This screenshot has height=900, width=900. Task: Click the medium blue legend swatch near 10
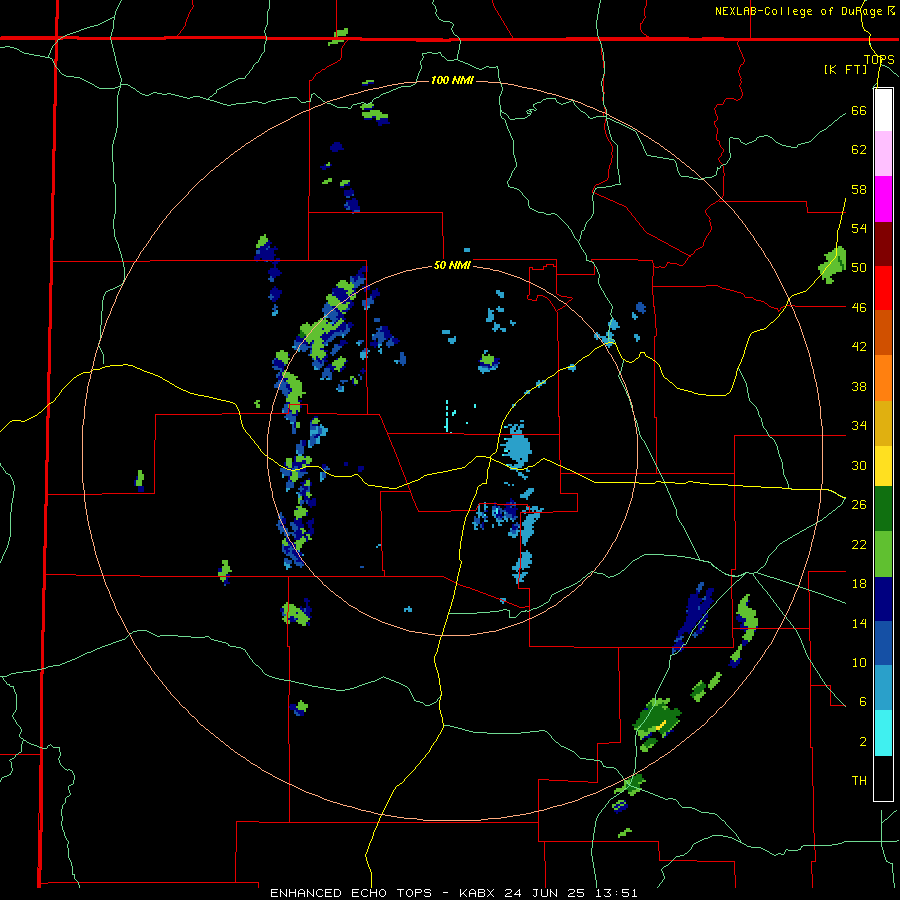[883, 643]
